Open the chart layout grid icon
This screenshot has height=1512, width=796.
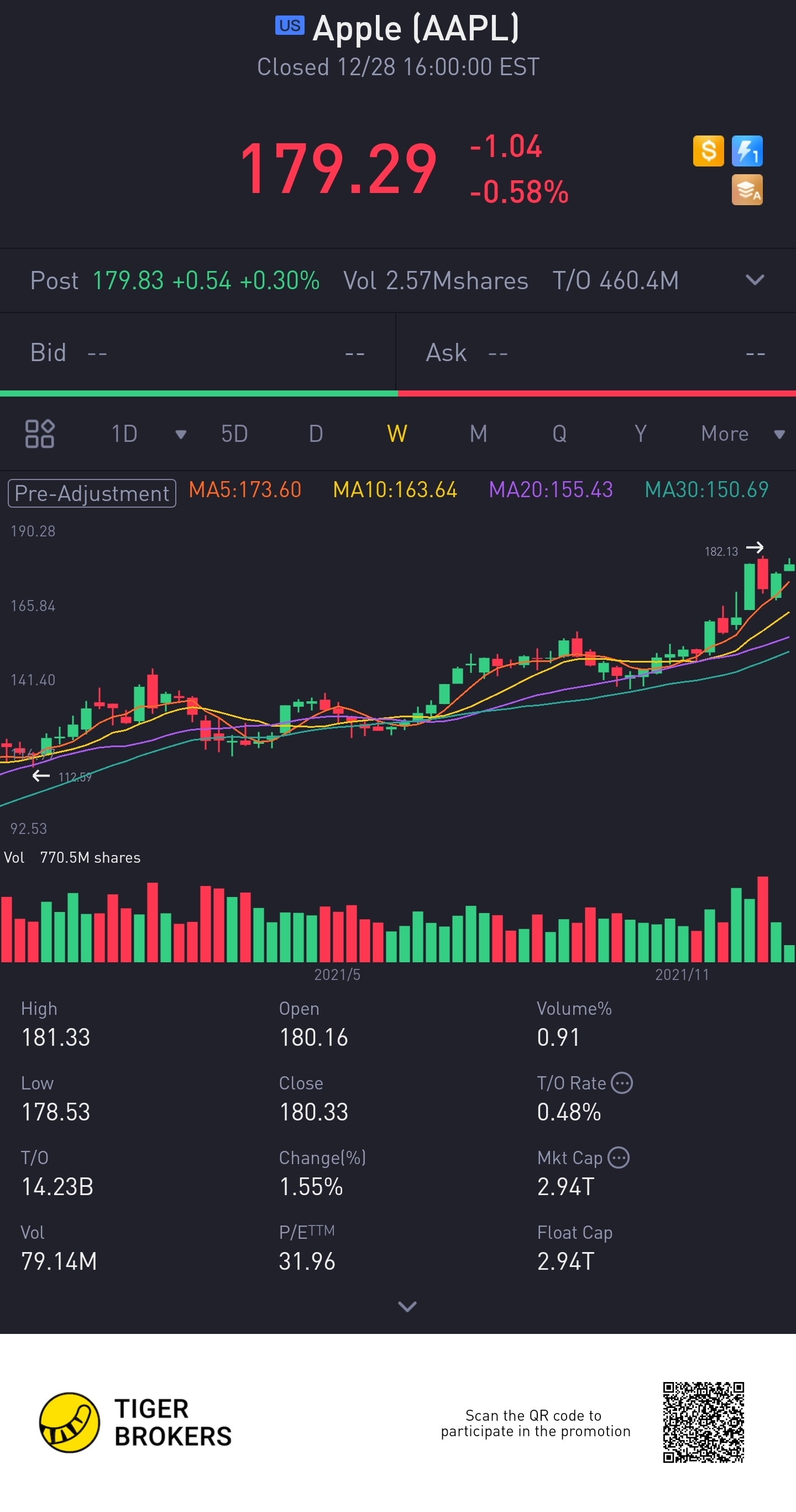tap(40, 434)
